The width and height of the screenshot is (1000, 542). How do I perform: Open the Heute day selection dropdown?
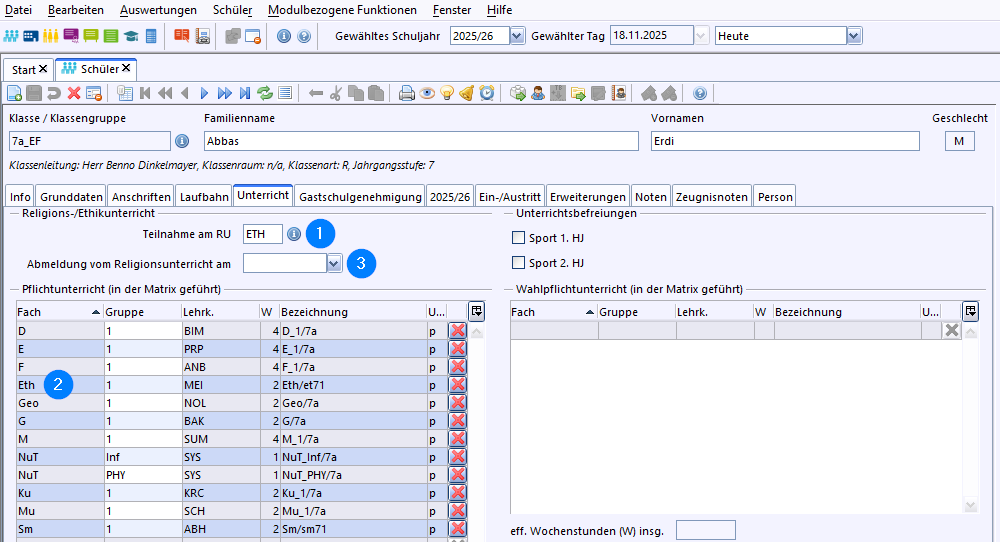pos(853,36)
